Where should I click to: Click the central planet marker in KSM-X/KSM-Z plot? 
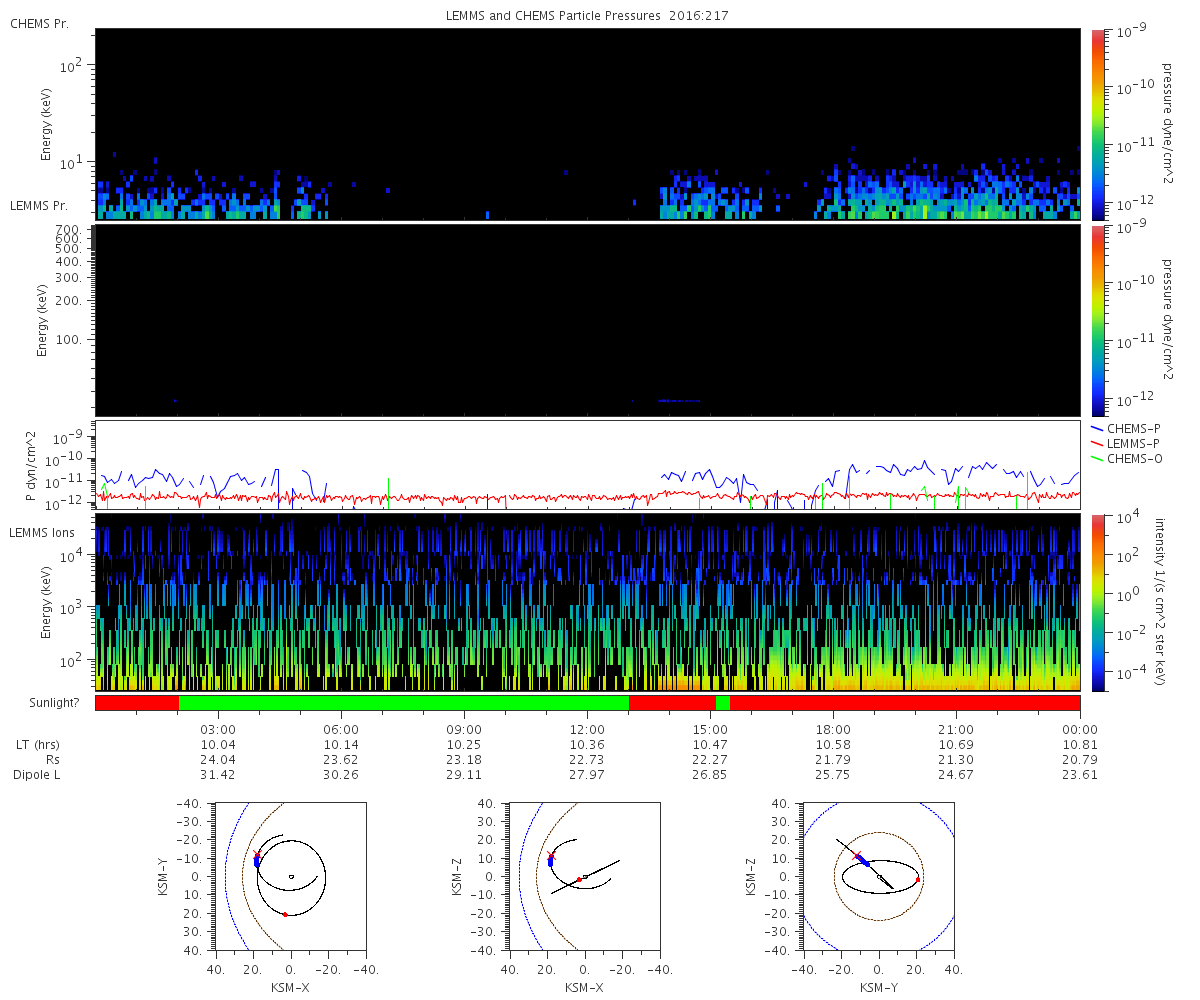585,877
